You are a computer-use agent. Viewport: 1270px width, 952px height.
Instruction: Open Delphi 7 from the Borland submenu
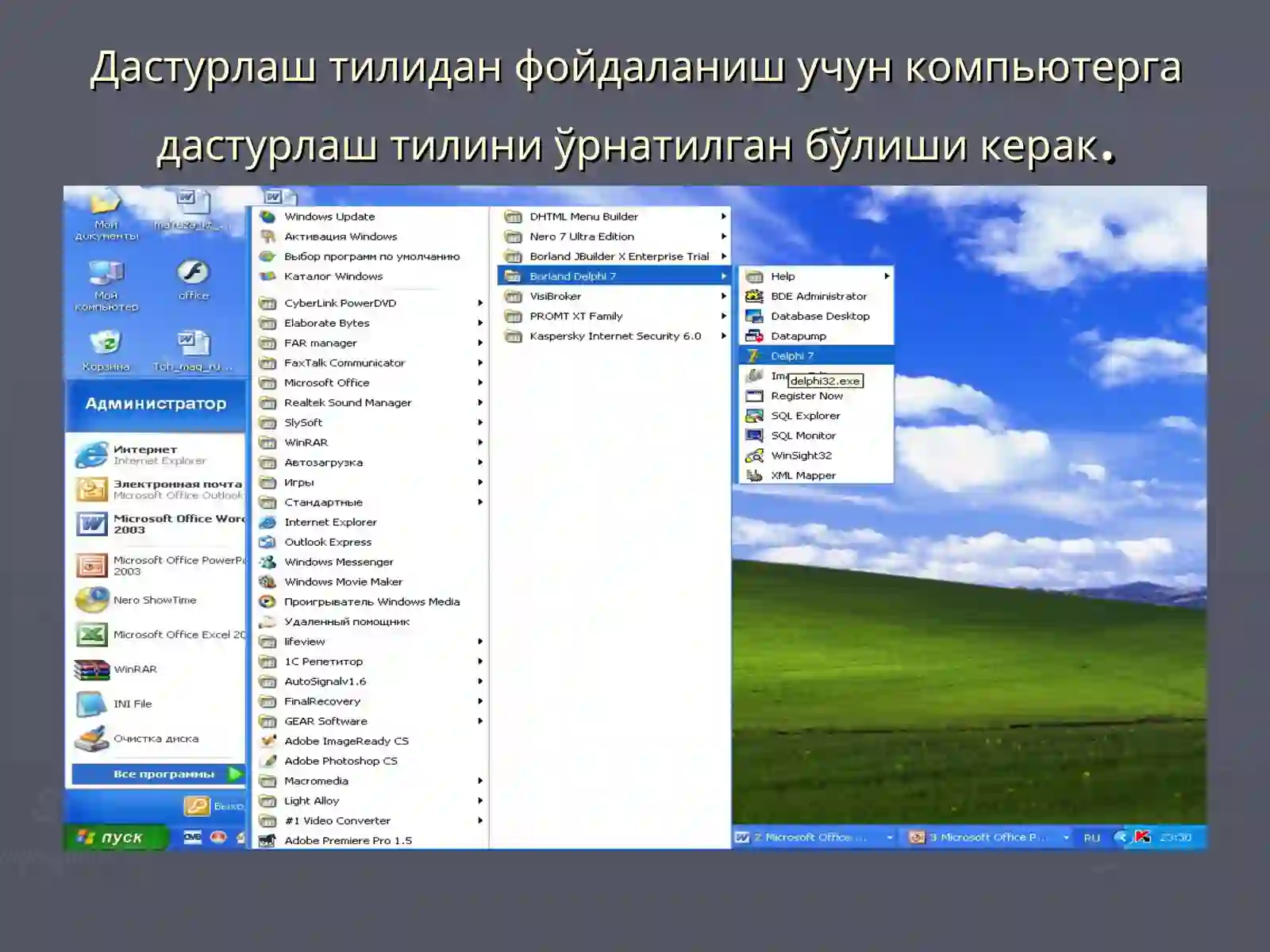(815, 355)
